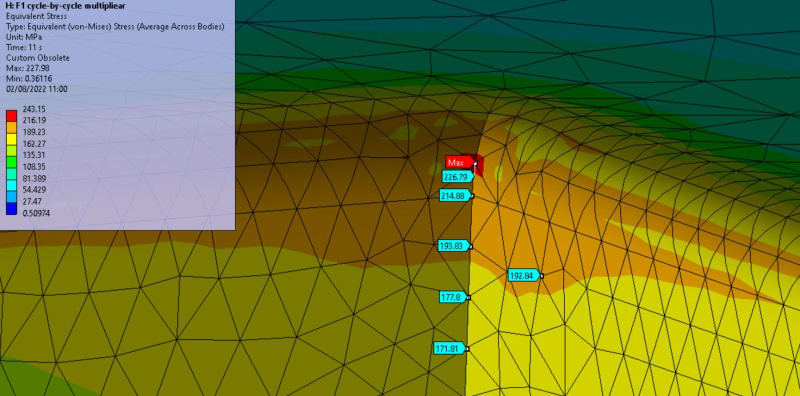Click the 'Time: 11 s' legend line
The image size is (800, 396).
(x=24, y=47)
